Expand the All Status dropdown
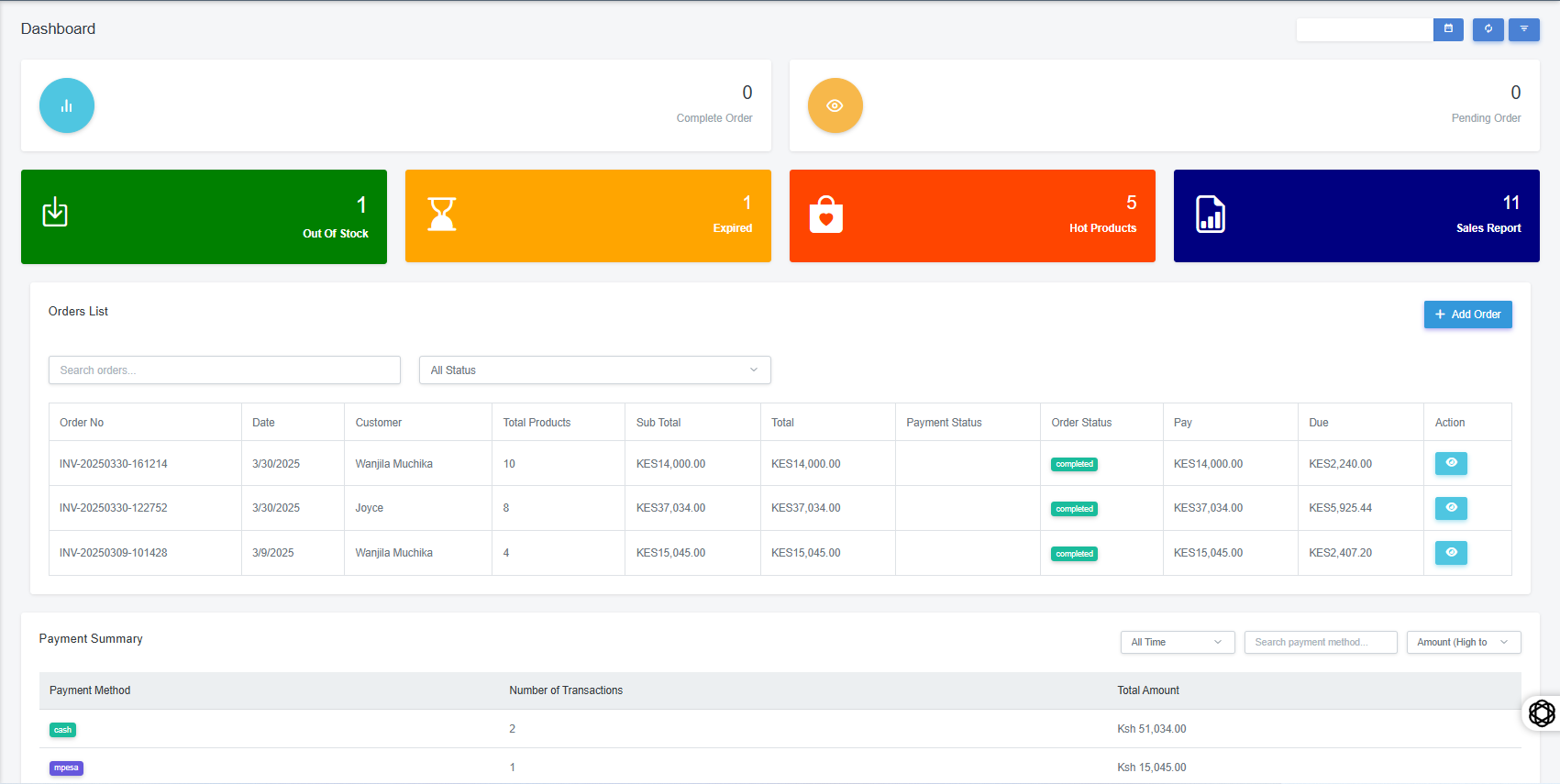The image size is (1560, 784). click(x=594, y=370)
